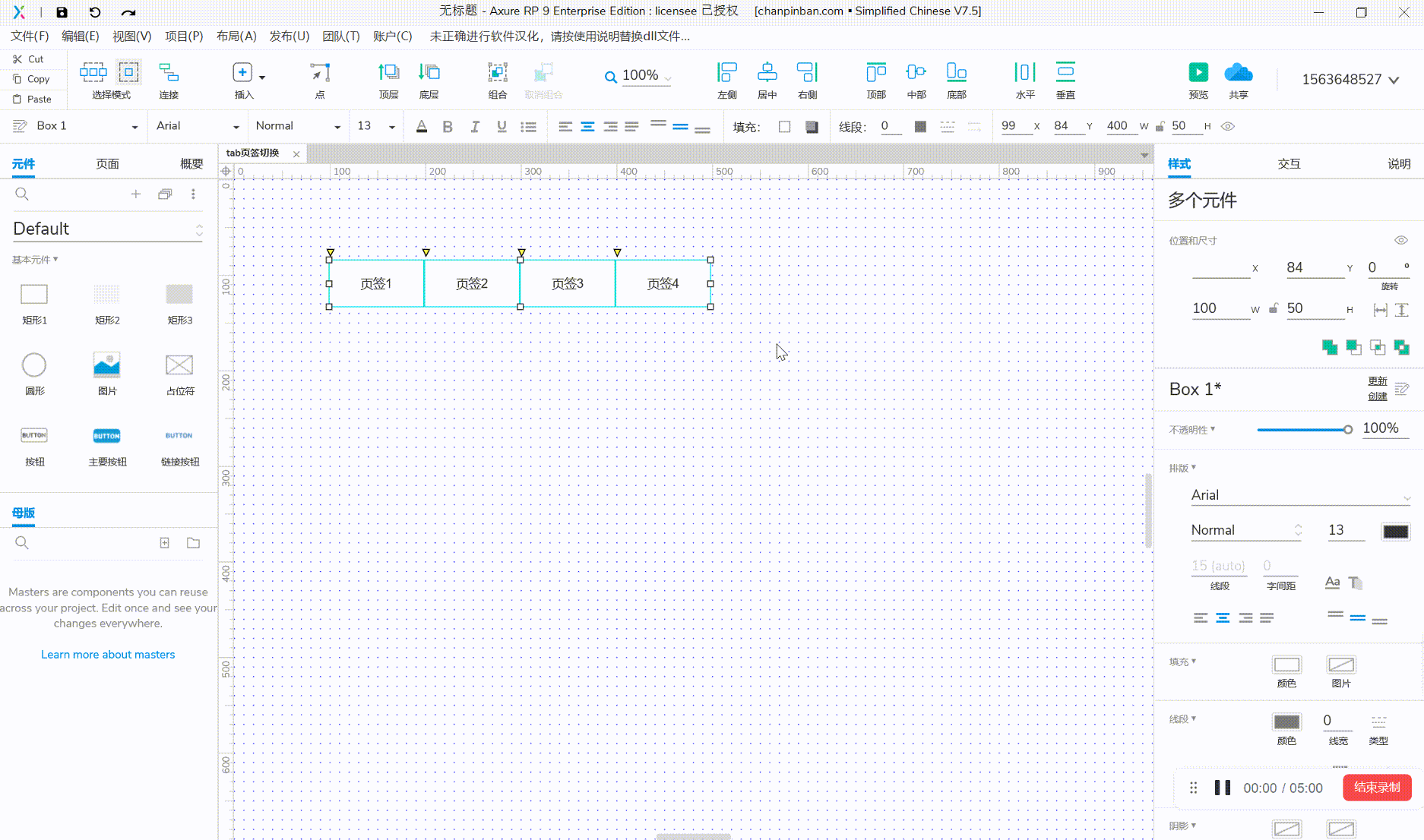
Task: Toggle bullet list formatting
Action: (529, 127)
